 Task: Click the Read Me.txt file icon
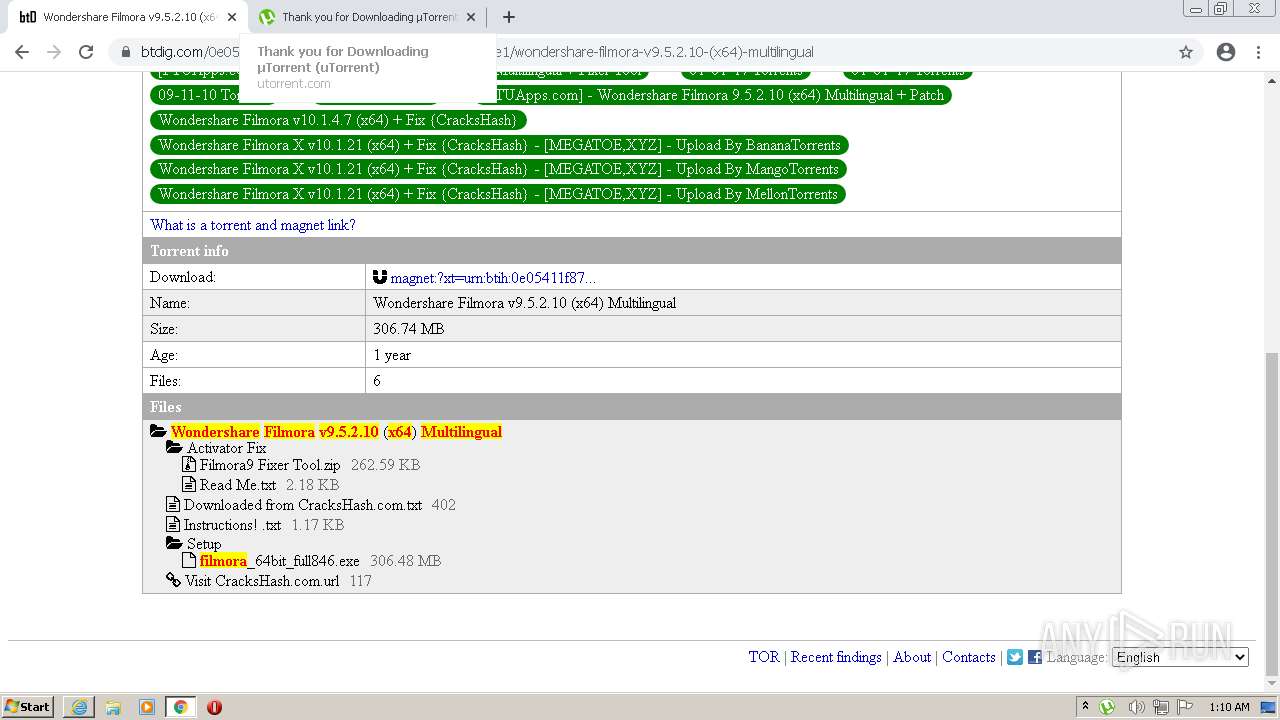[190, 484]
